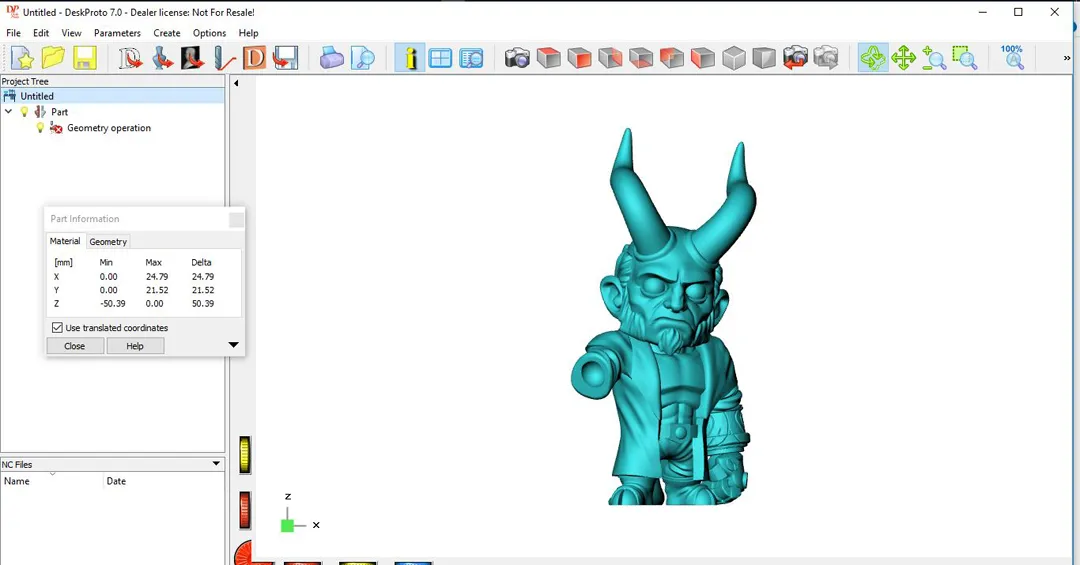Image resolution: width=1080 pixels, height=565 pixels.
Task: Click the Load Geometry white D icon
Action: (x=129, y=58)
